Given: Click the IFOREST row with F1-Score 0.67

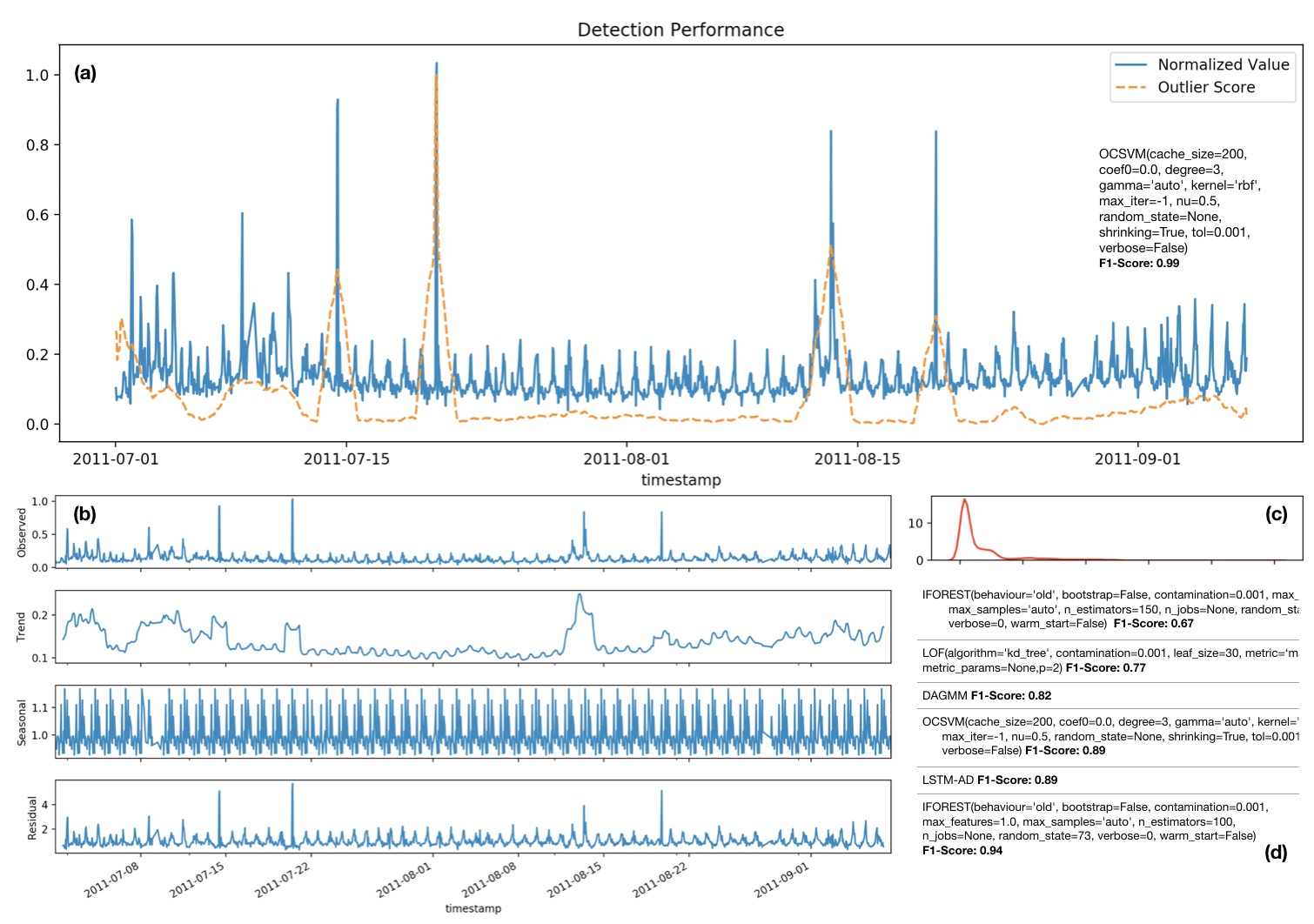Looking at the screenshot, I should click(x=1110, y=609).
